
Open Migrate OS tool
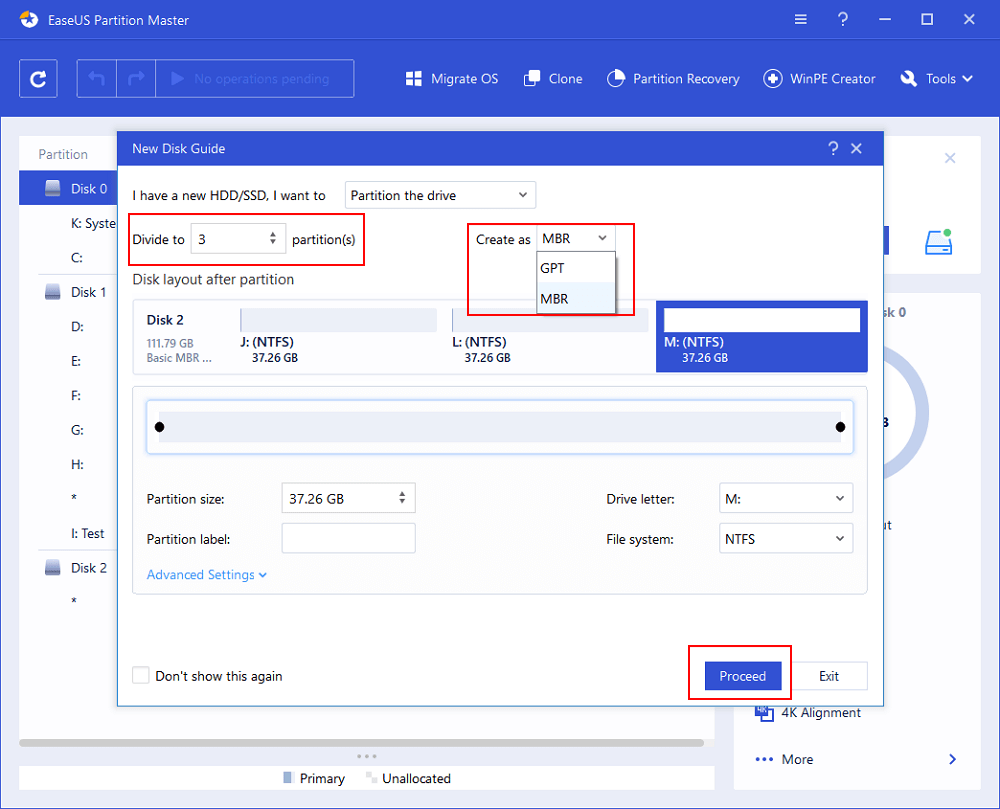coord(452,79)
